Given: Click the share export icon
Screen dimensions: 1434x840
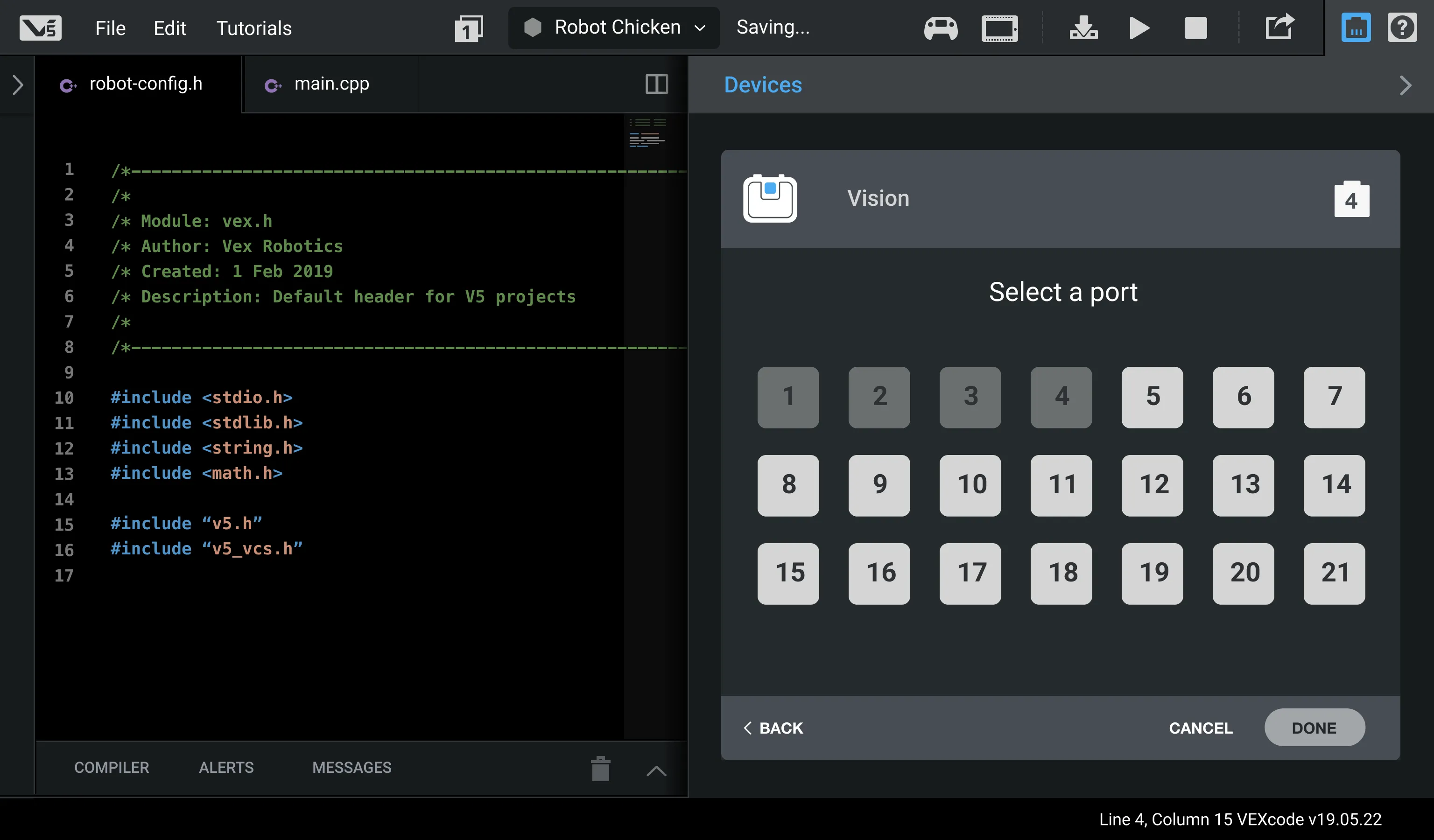Looking at the screenshot, I should click(x=1279, y=27).
